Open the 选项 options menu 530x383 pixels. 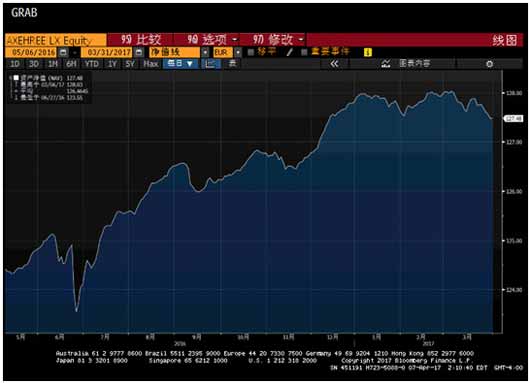coord(212,40)
